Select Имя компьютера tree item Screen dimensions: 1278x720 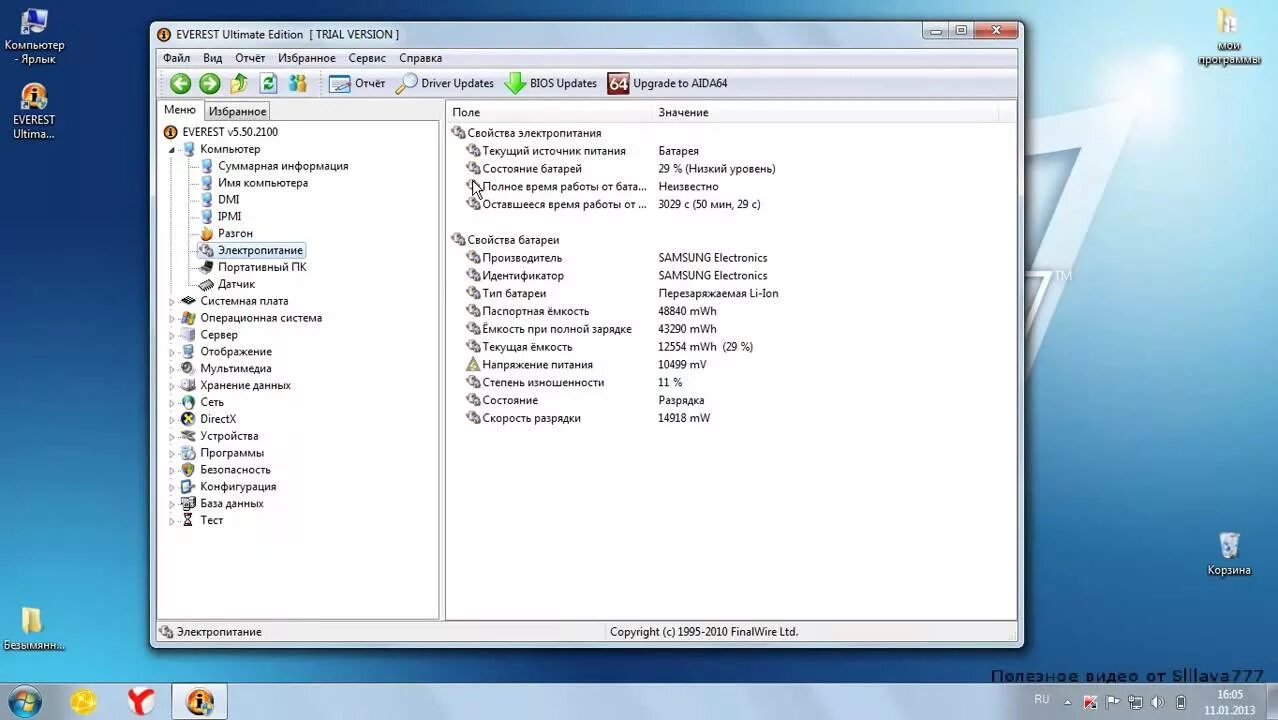point(263,183)
